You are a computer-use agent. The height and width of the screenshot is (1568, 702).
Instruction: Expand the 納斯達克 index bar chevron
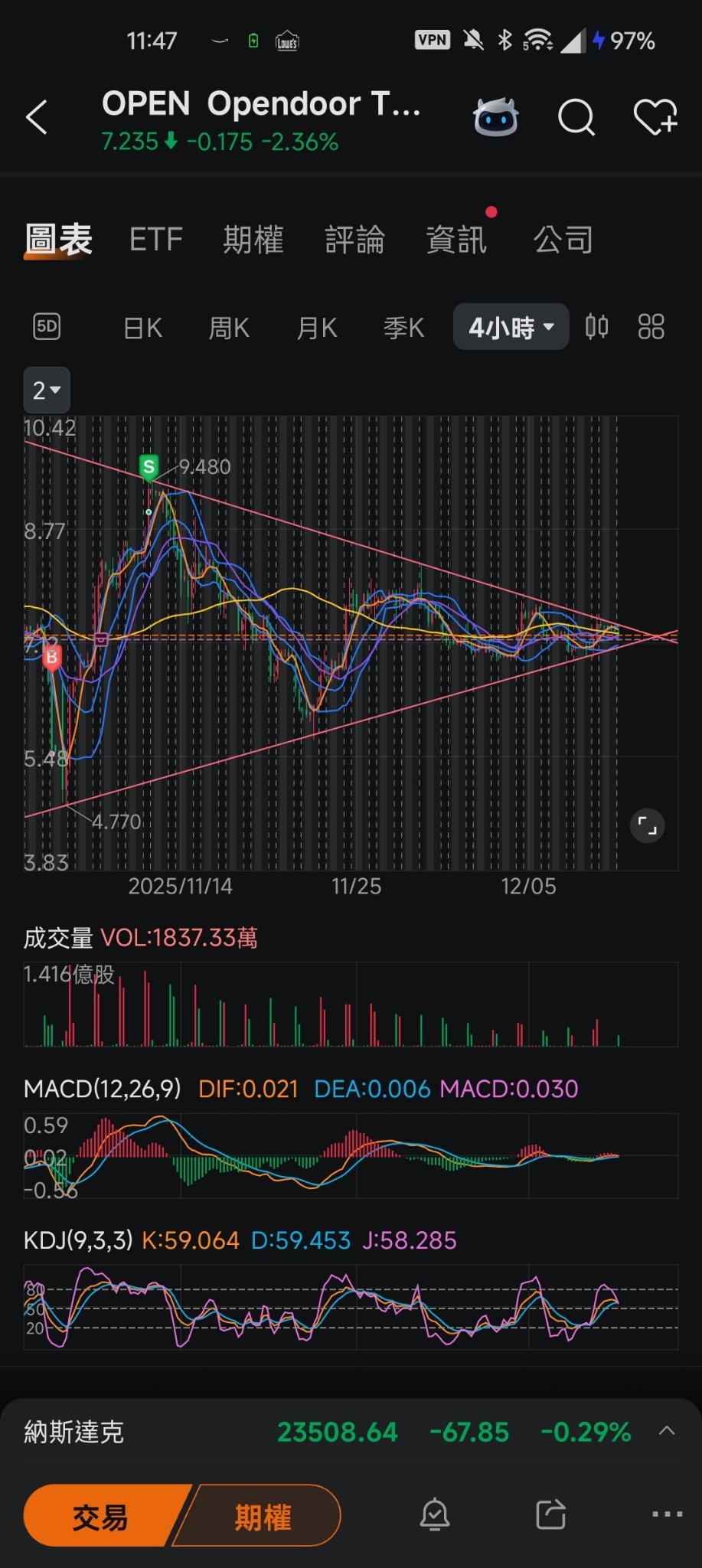pyautogui.click(x=667, y=1430)
